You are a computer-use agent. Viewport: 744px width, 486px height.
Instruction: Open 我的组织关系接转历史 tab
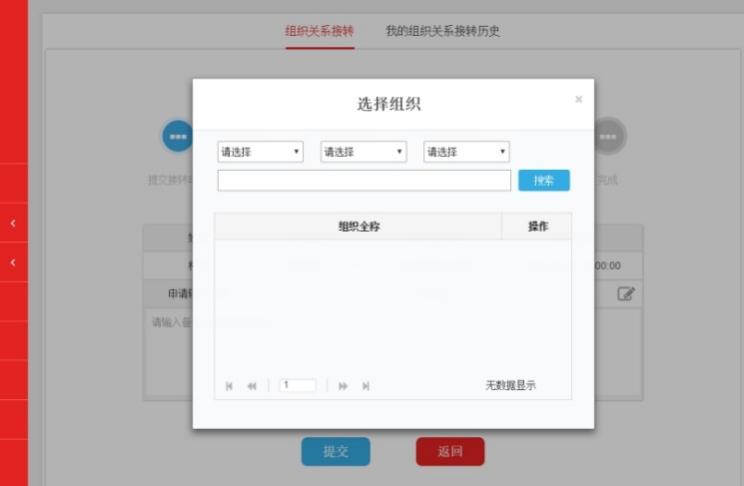tap(443, 31)
